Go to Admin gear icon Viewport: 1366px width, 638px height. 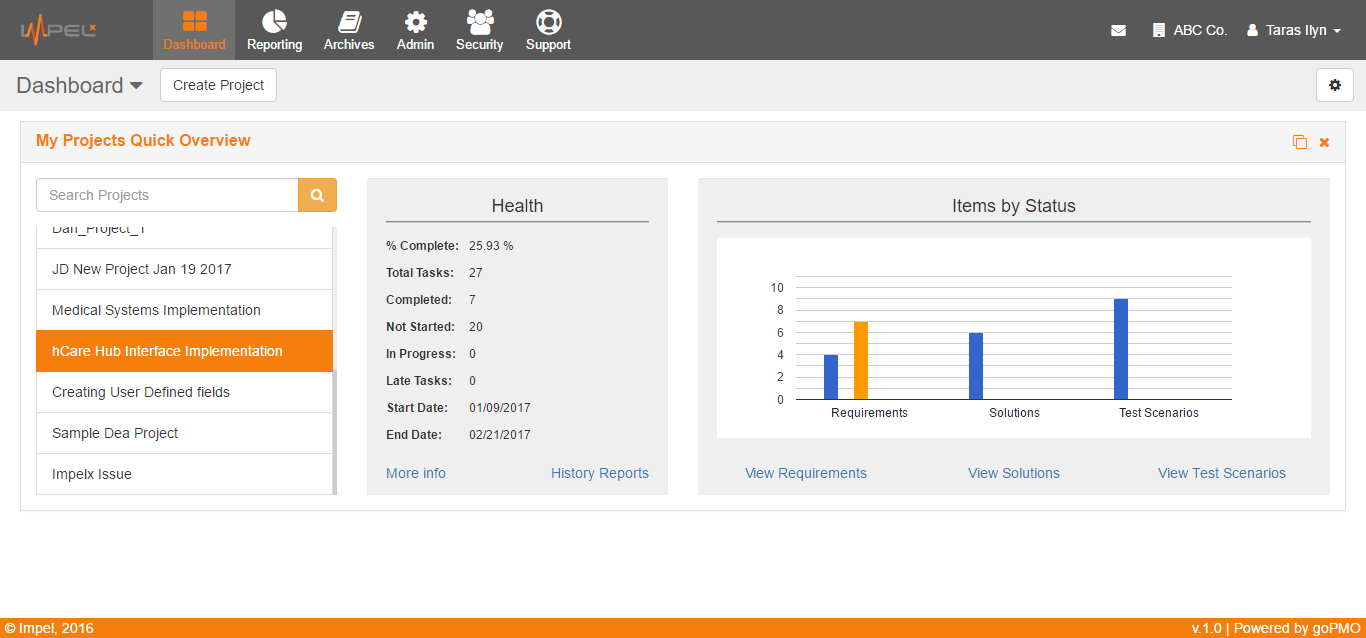415,22
